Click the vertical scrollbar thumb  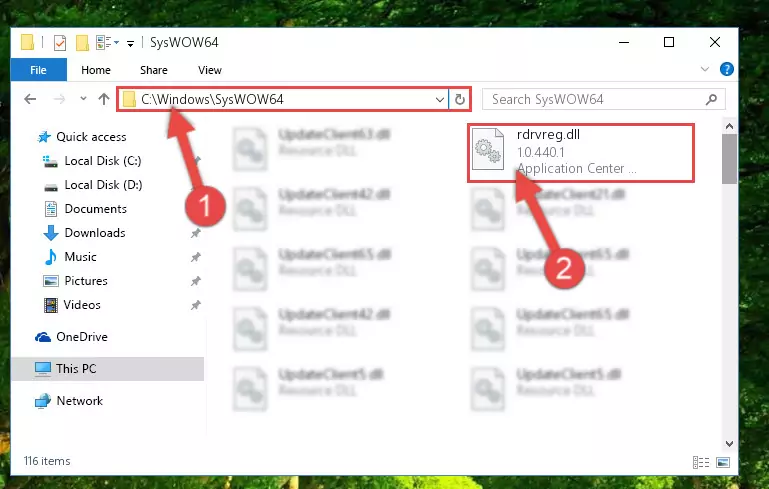click(x=729, y=159)
